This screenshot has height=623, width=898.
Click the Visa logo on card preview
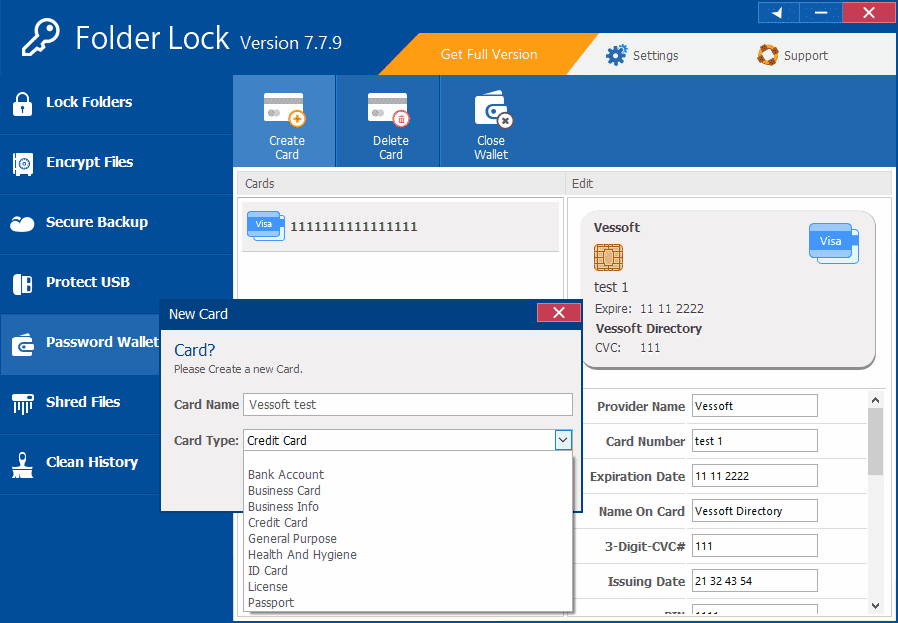tap(833, 243)
